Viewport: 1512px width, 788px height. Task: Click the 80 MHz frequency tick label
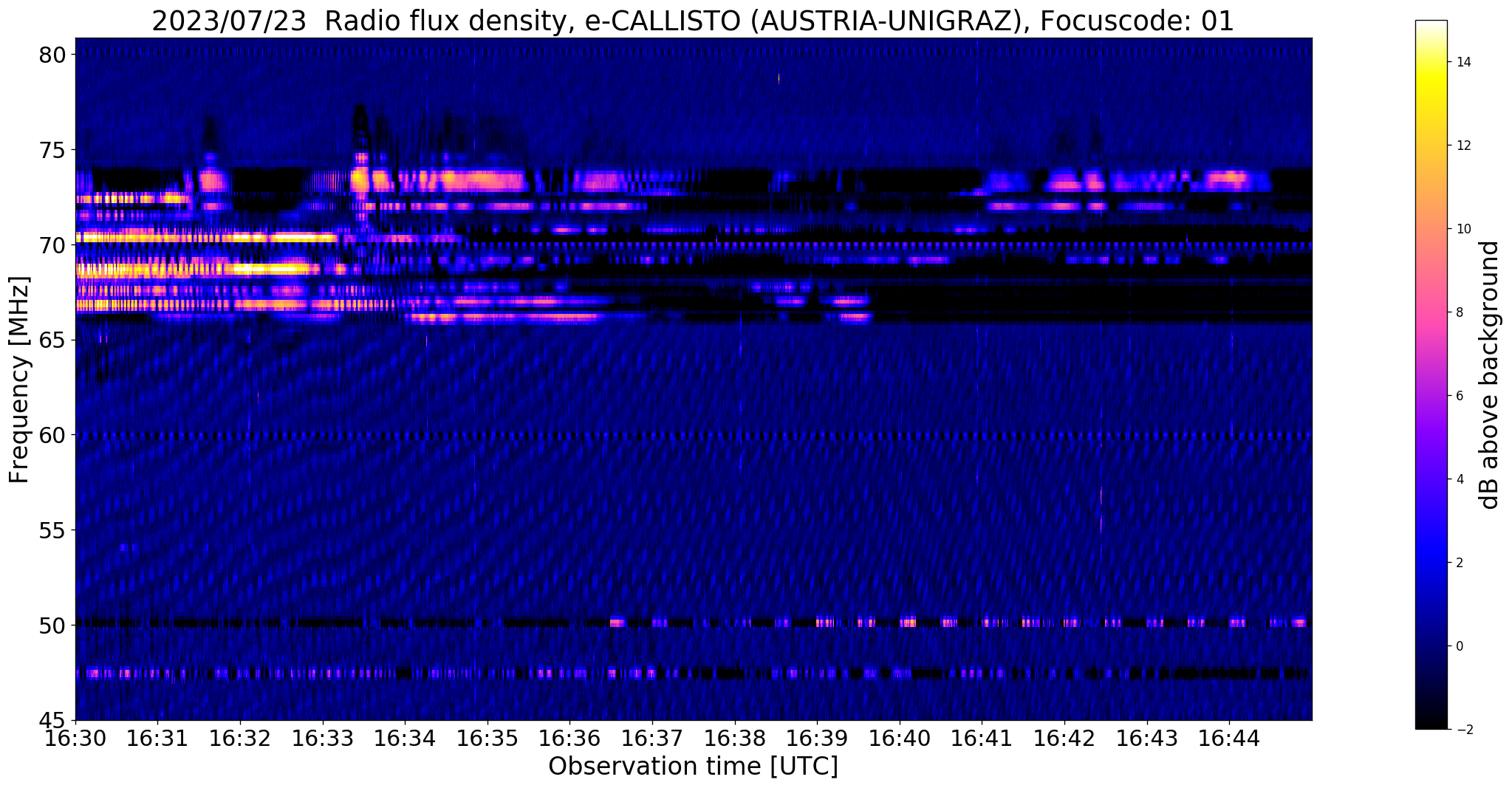pos(54,55)
